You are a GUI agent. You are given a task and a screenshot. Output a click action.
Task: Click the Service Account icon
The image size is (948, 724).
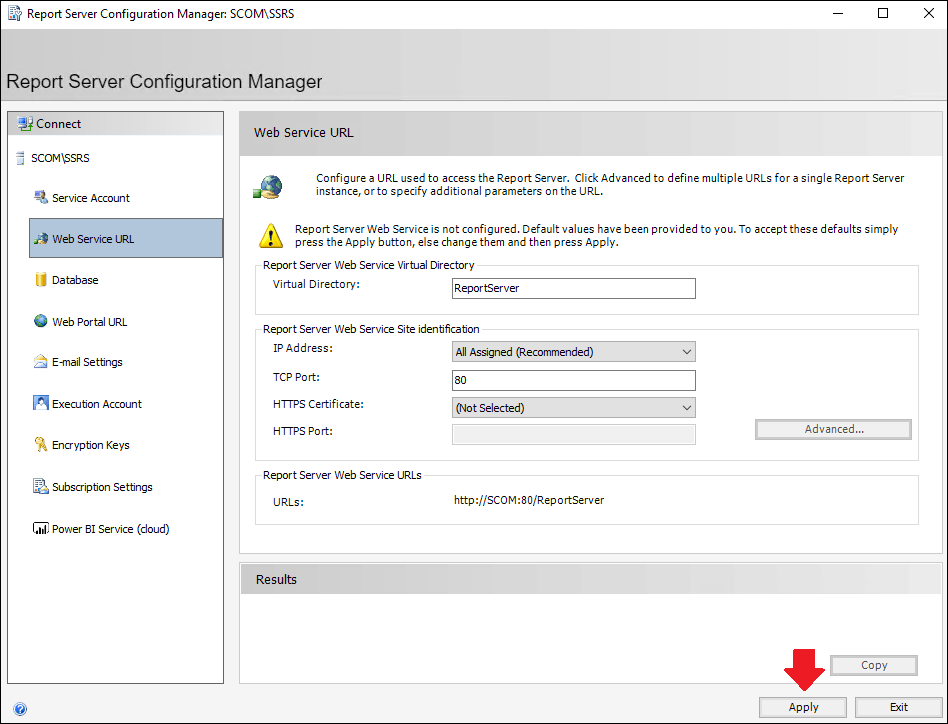click(41, 197)
